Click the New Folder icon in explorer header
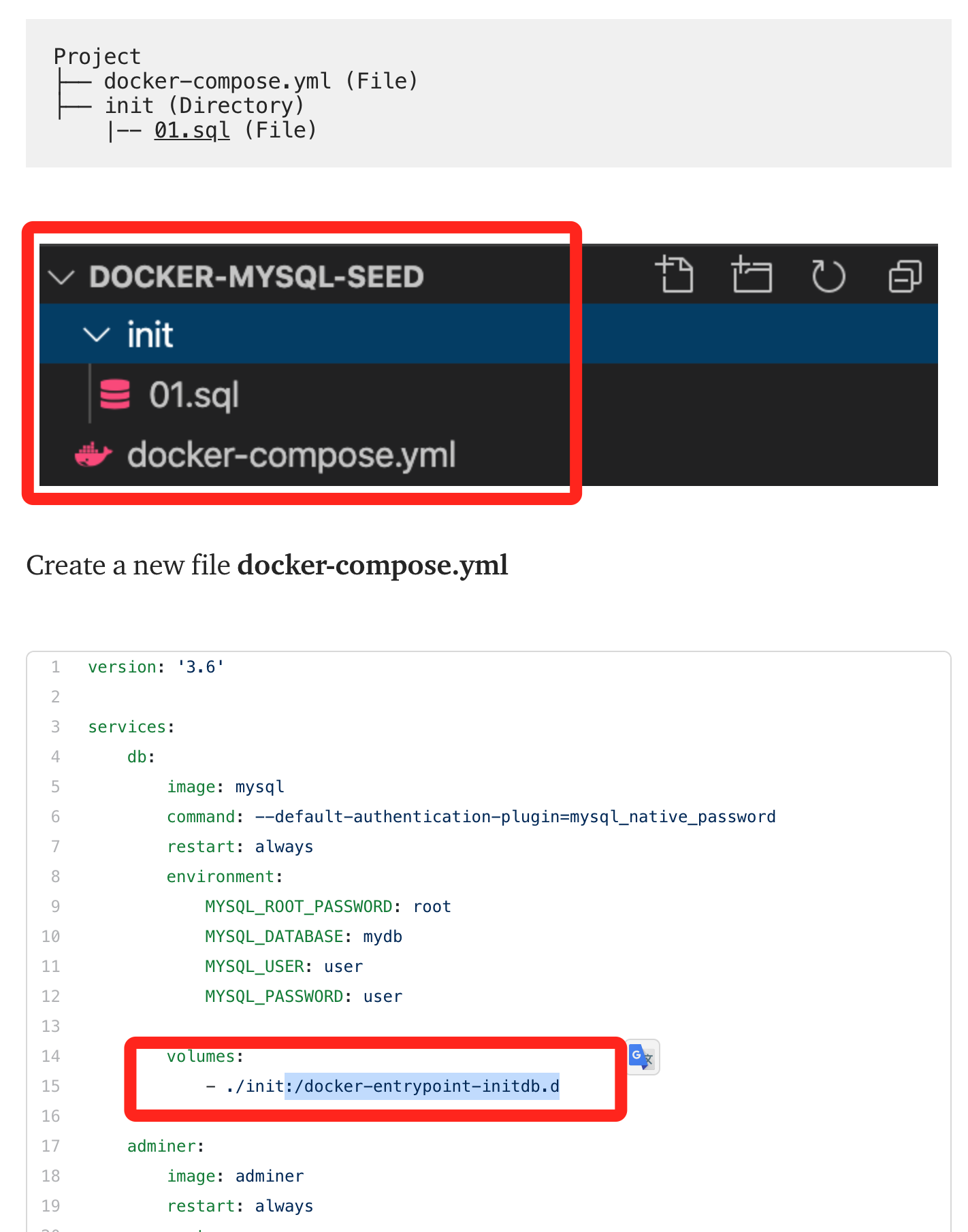 pos(752,276)
